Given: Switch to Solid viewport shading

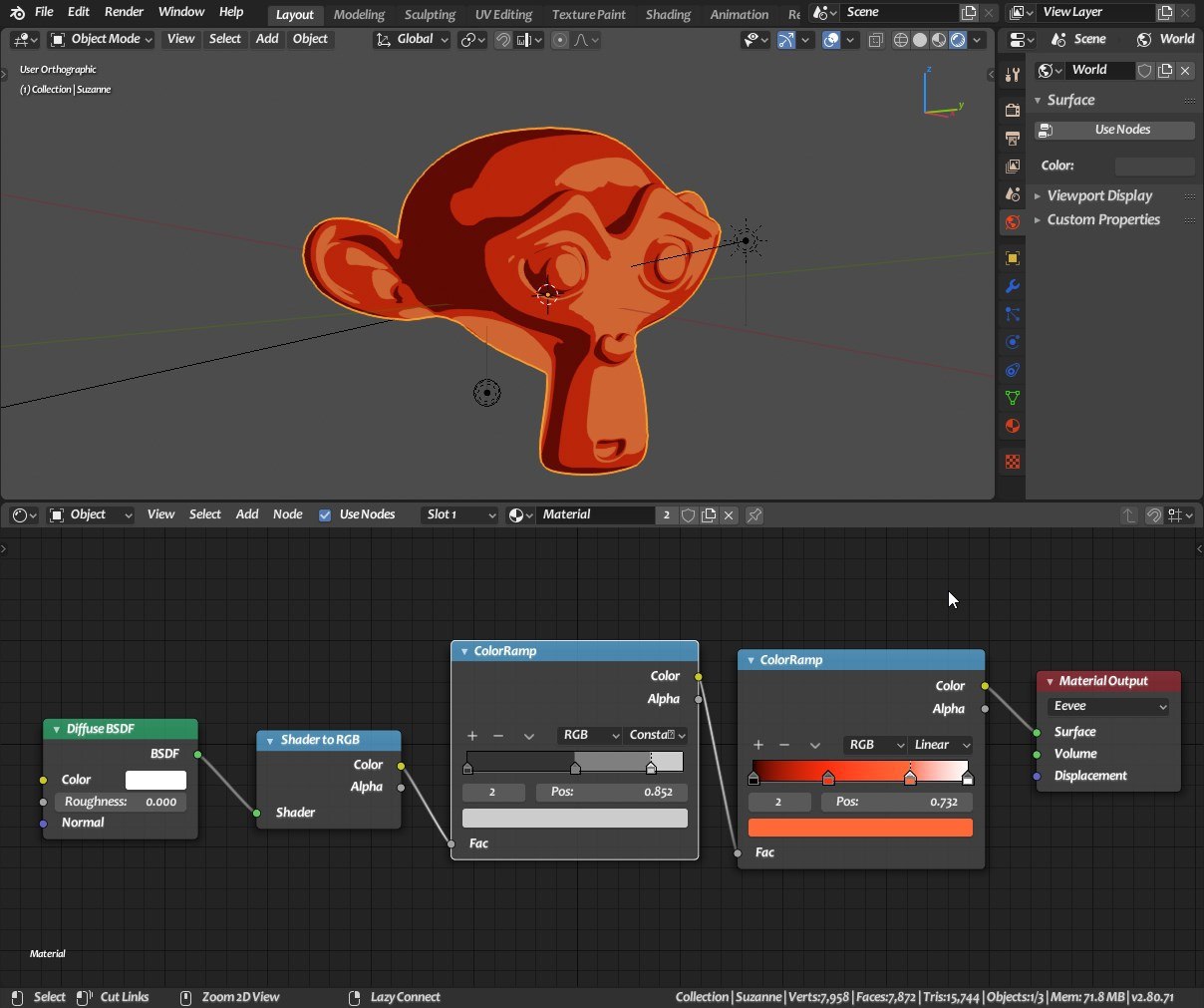Looking at the screenshot, I should [920, 40].
